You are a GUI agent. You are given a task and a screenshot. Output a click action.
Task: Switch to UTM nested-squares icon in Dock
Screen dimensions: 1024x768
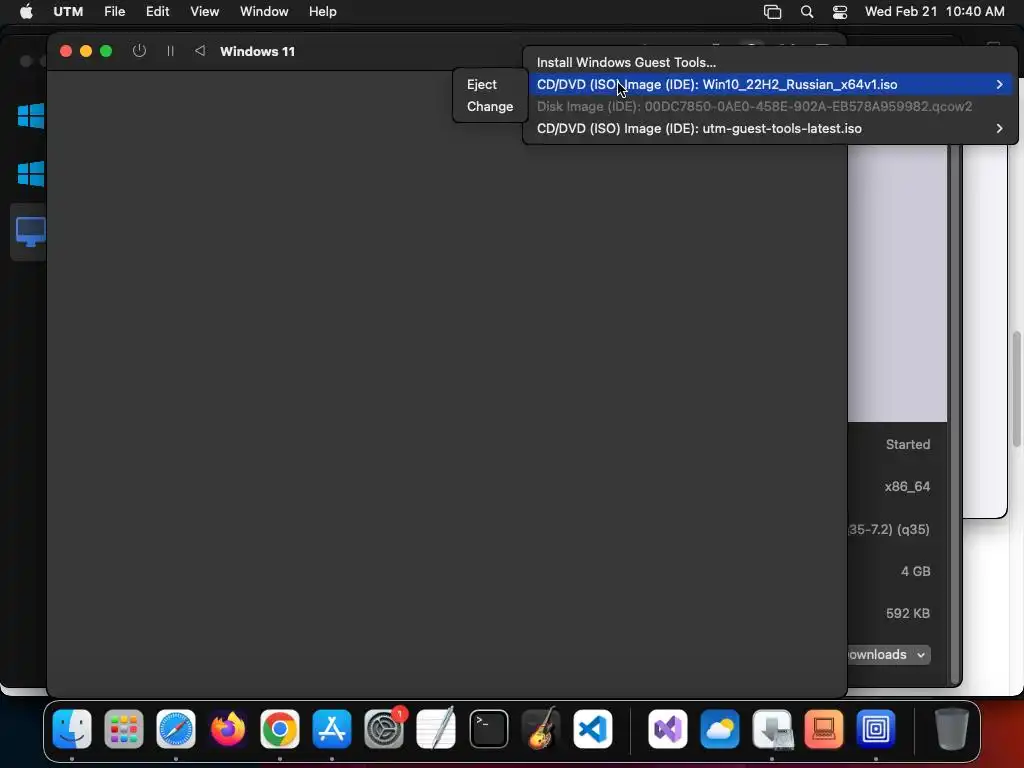coord(876,729)
